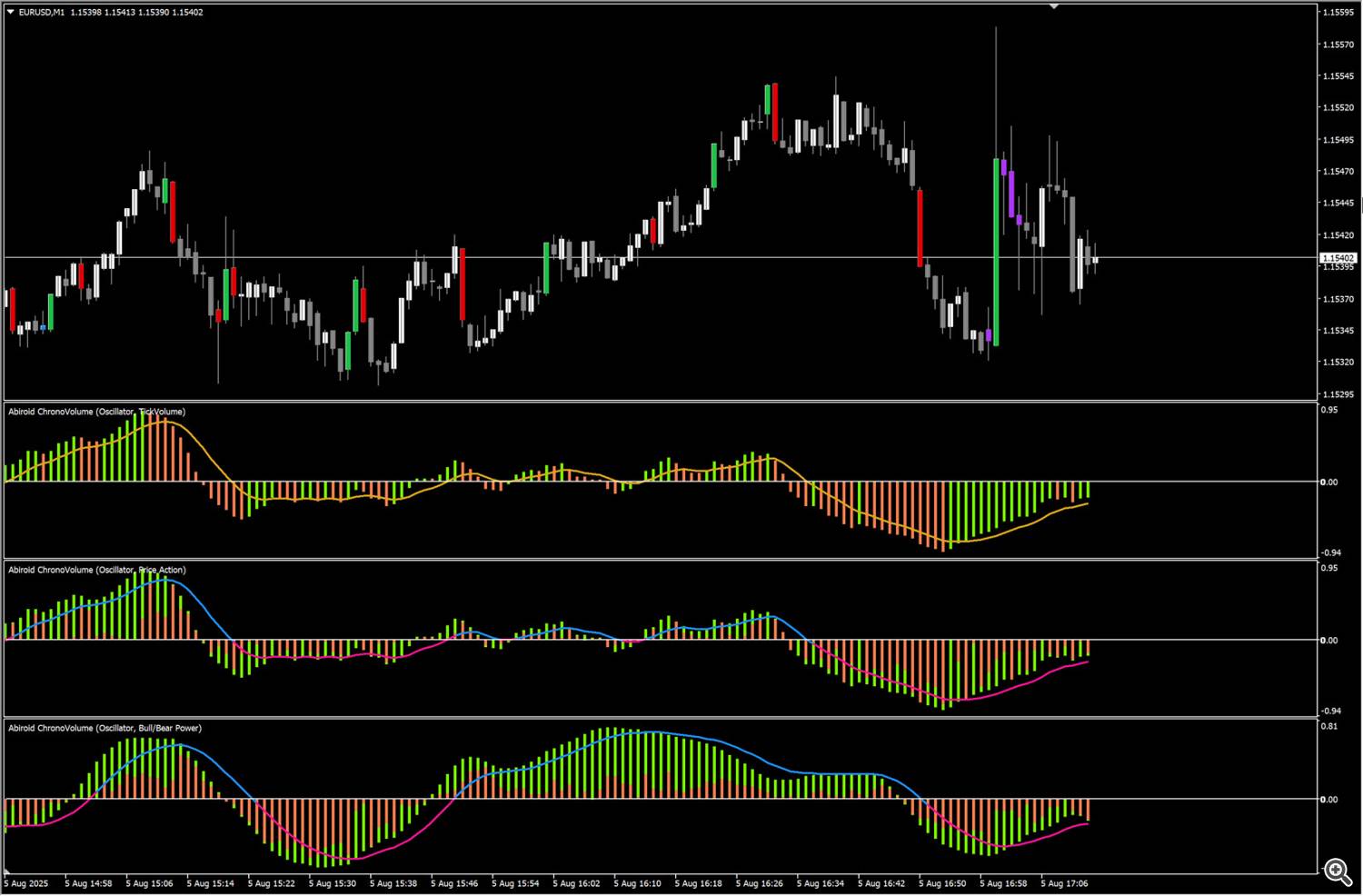Screen dimensions: 1363x896
Task: Click the 5 Aug 15:54 time label
Action: (x=515, y=883)
